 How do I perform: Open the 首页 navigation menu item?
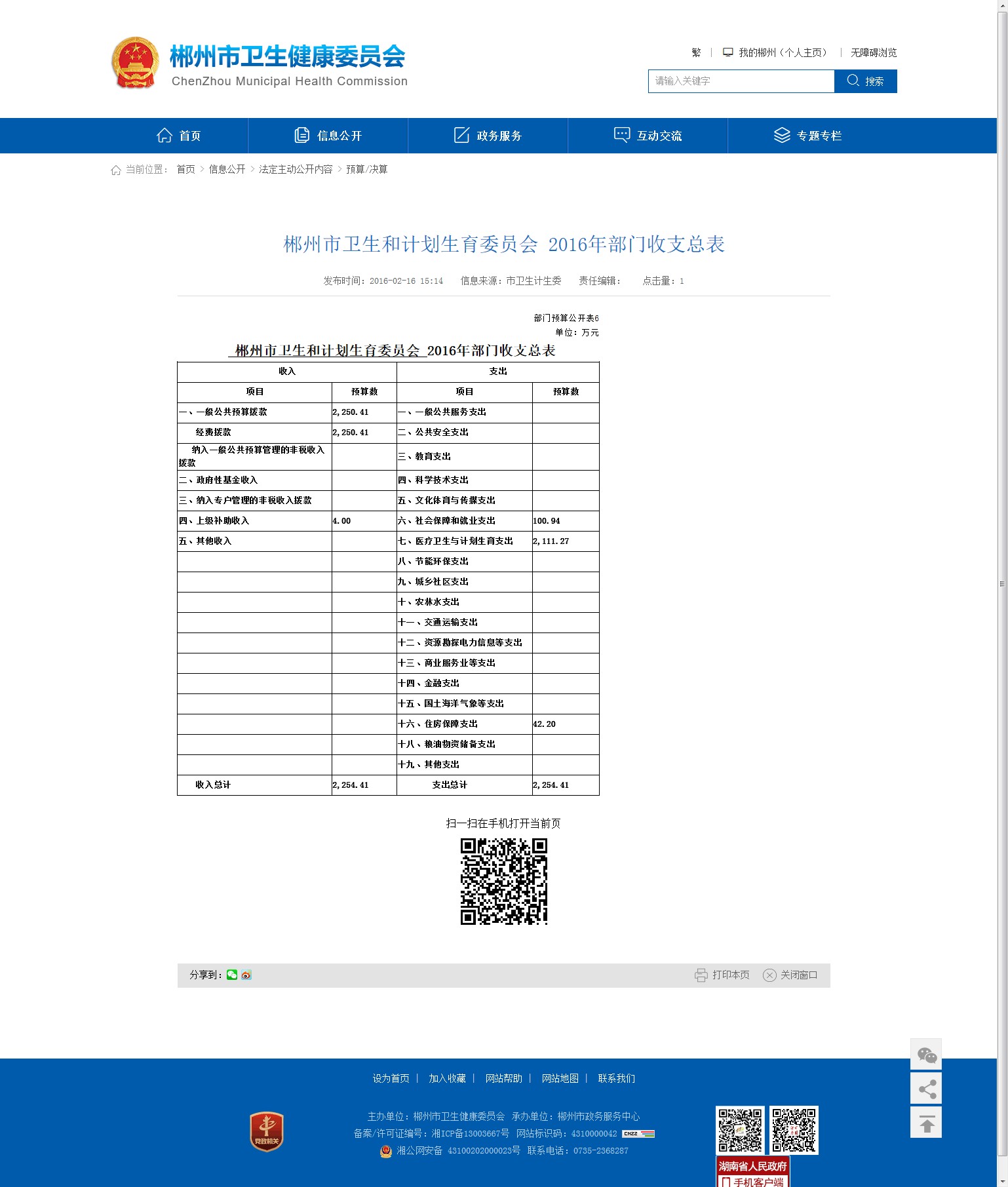click(179, 136)
